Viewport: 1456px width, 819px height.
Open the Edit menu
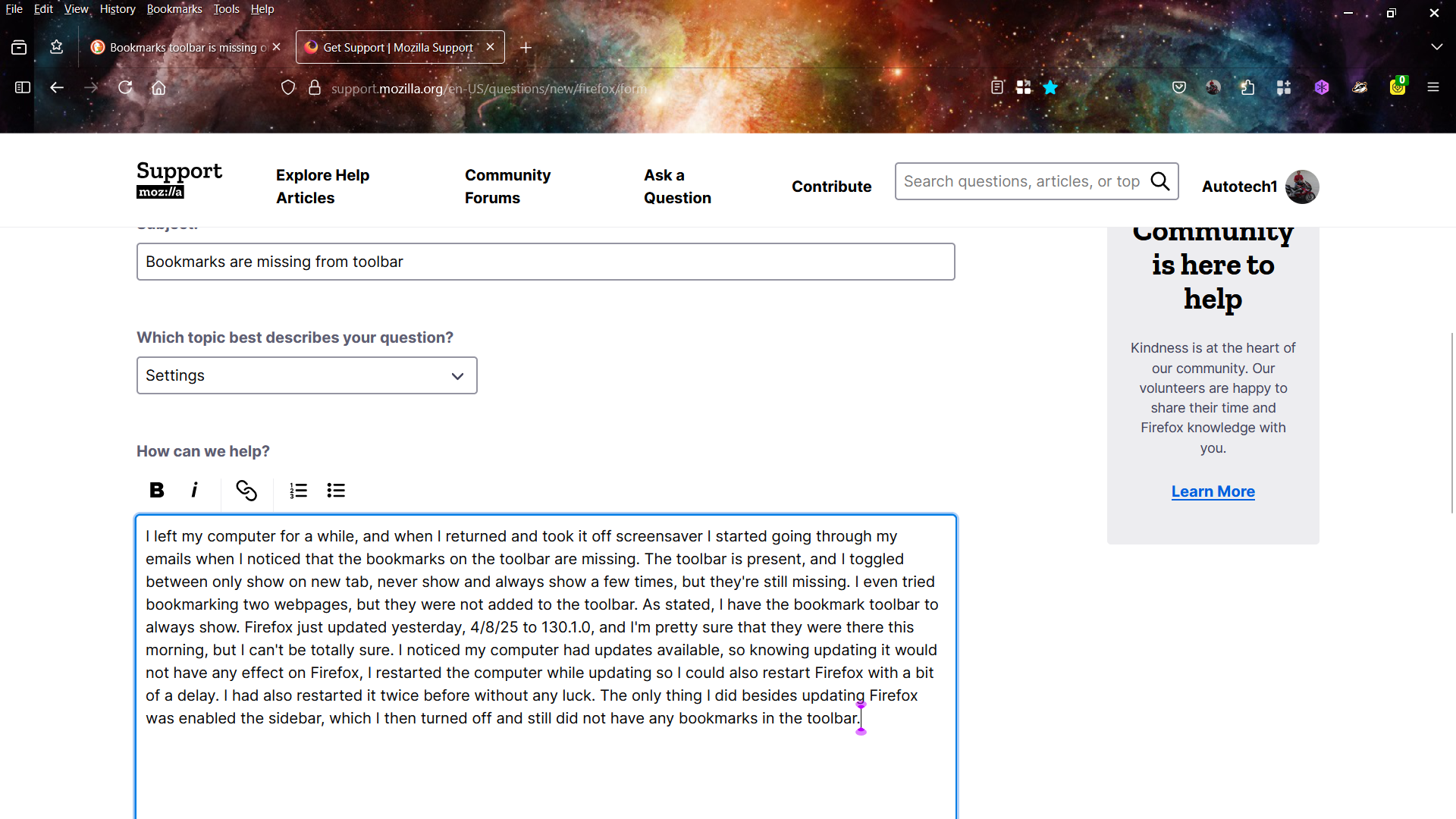click(43, 9)
